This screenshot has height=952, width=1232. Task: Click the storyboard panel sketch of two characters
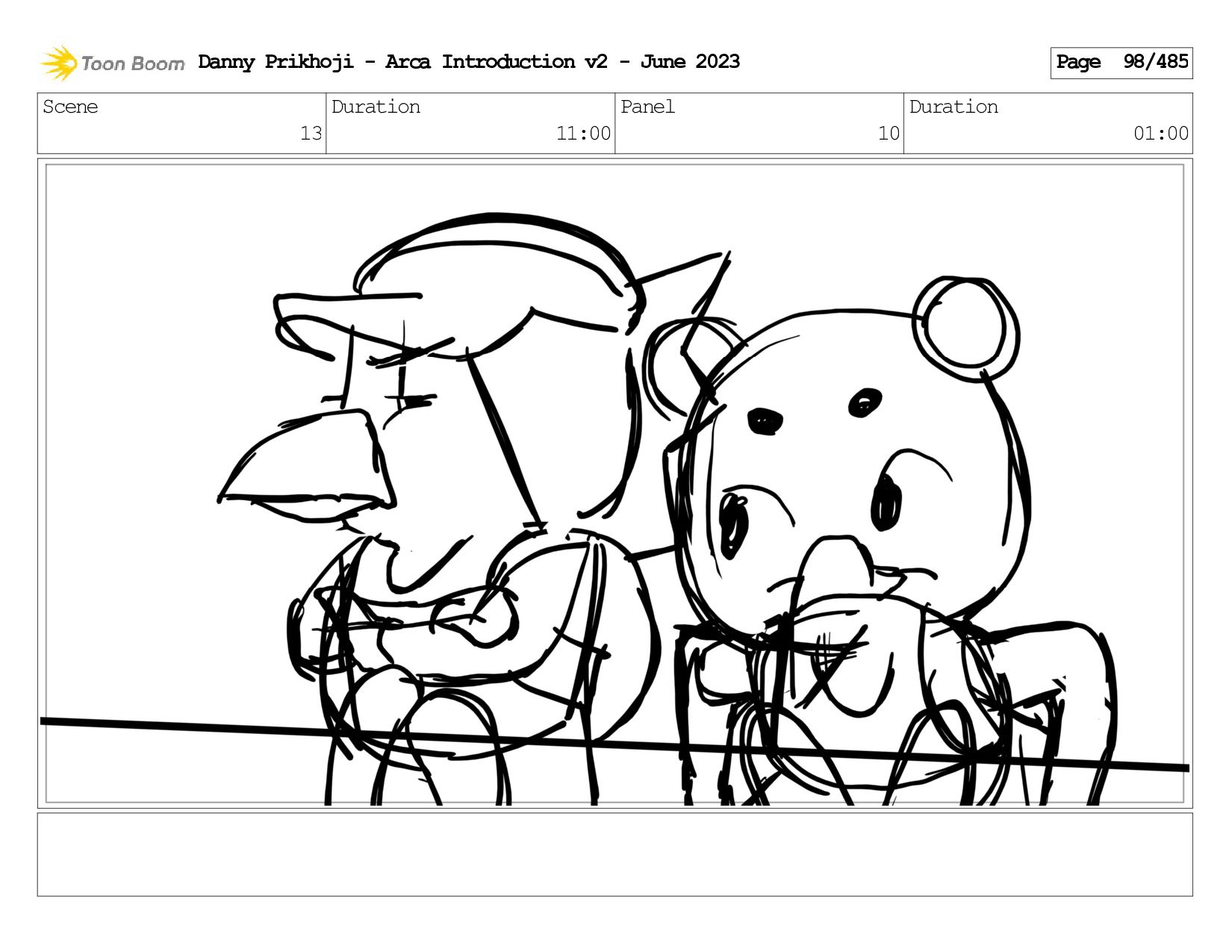tap(615, 484)
